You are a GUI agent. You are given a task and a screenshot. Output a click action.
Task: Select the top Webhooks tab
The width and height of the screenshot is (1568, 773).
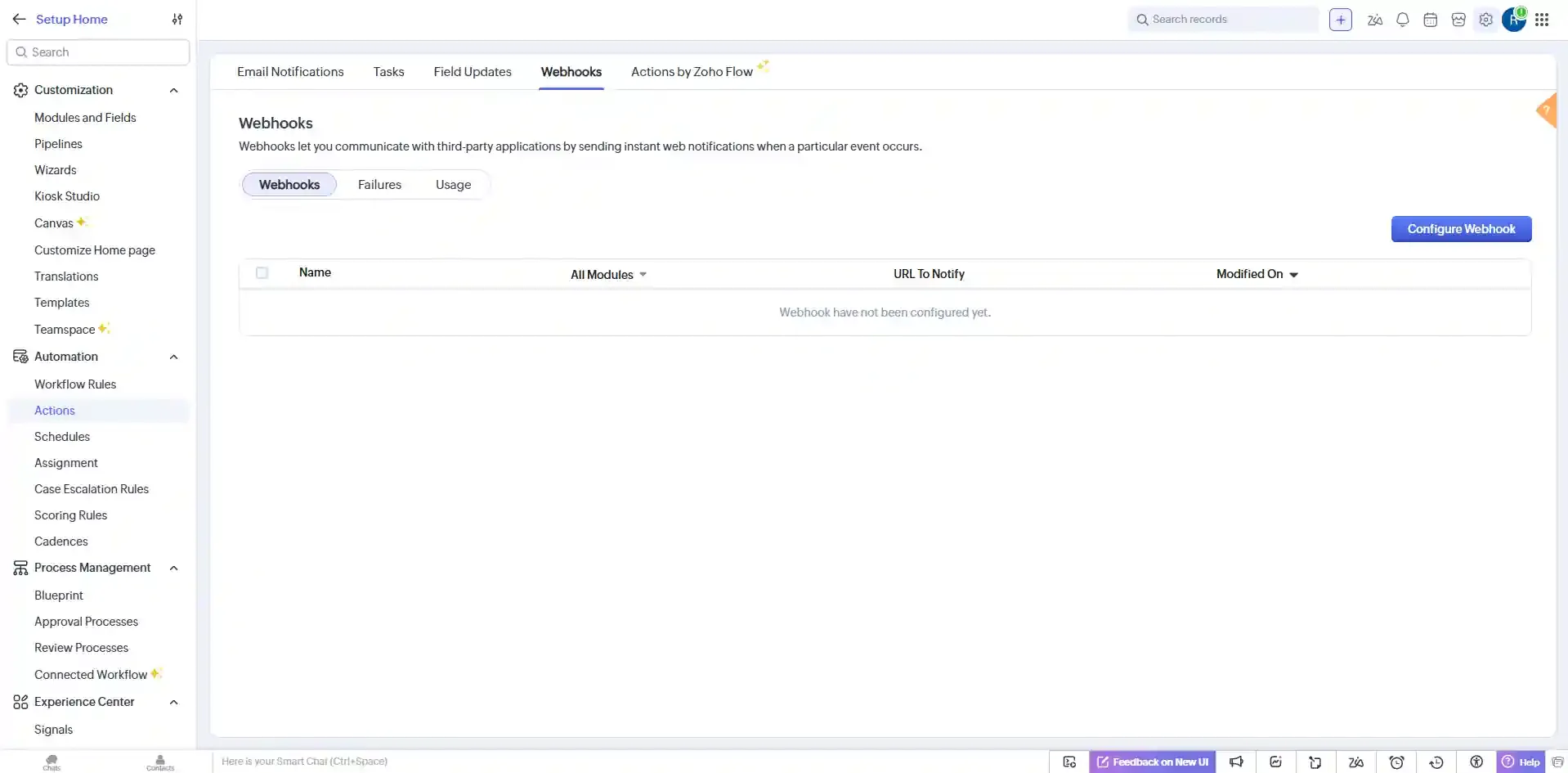[x=571, y=72]
